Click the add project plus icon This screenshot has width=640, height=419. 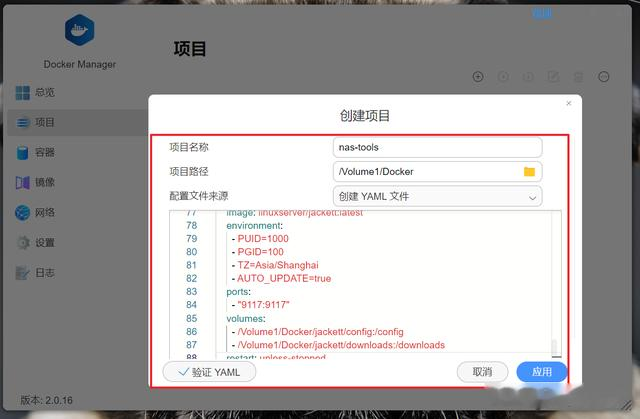click(478, 76)
